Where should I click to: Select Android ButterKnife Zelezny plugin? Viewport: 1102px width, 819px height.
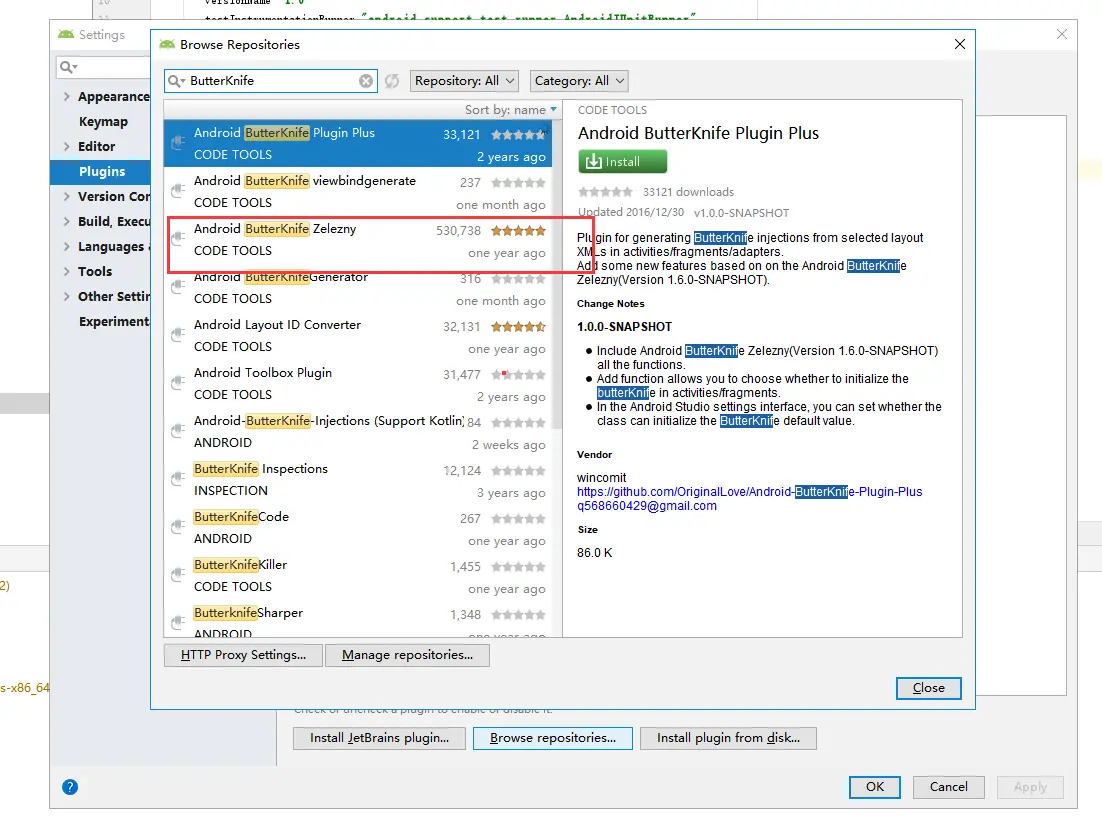(358, 240)
